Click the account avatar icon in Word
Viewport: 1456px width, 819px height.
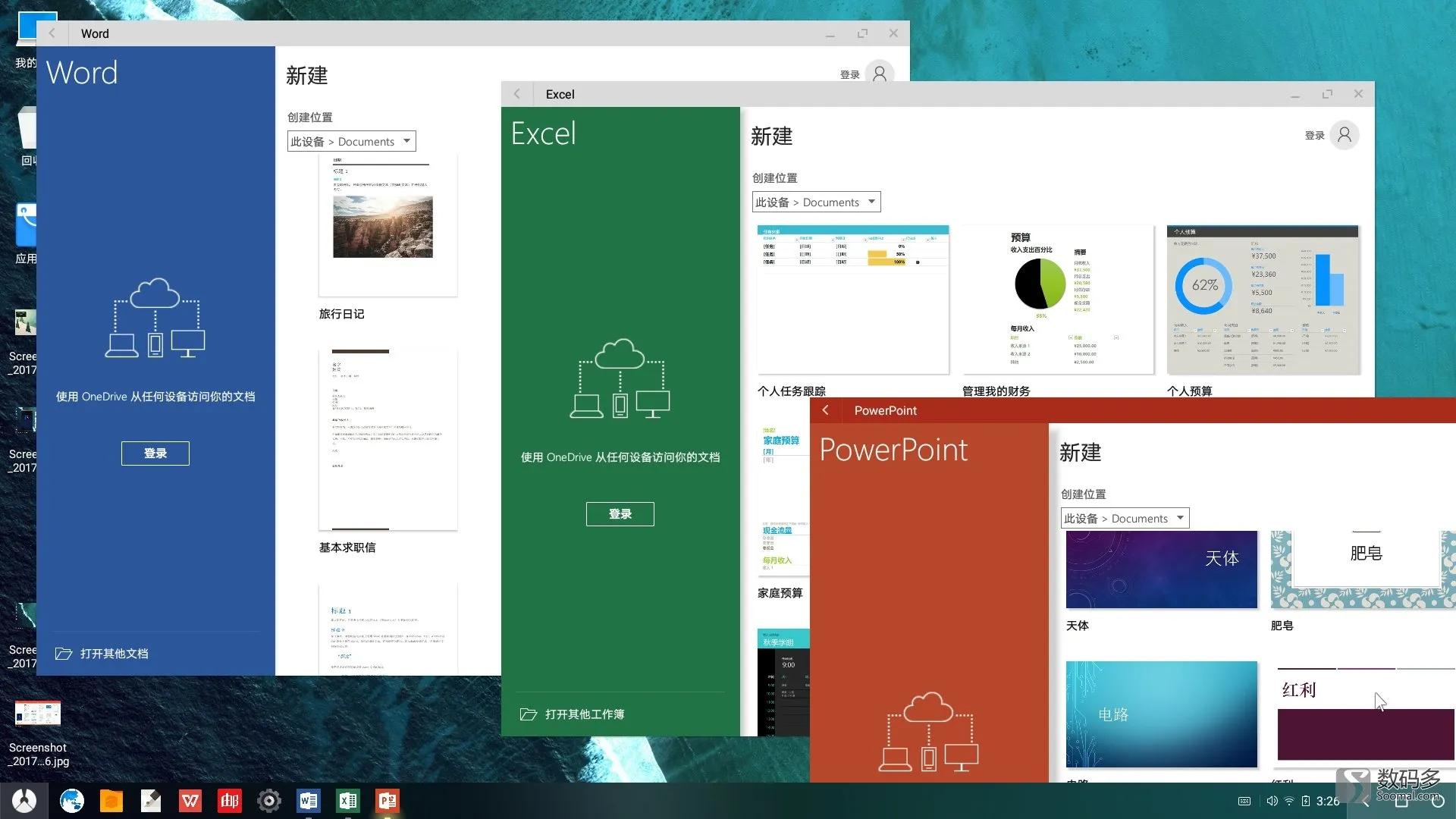click(x=880, y=74)
